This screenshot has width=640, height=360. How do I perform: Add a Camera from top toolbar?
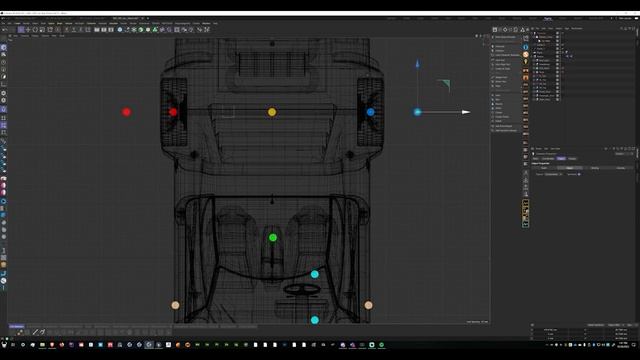click(184, 30)
